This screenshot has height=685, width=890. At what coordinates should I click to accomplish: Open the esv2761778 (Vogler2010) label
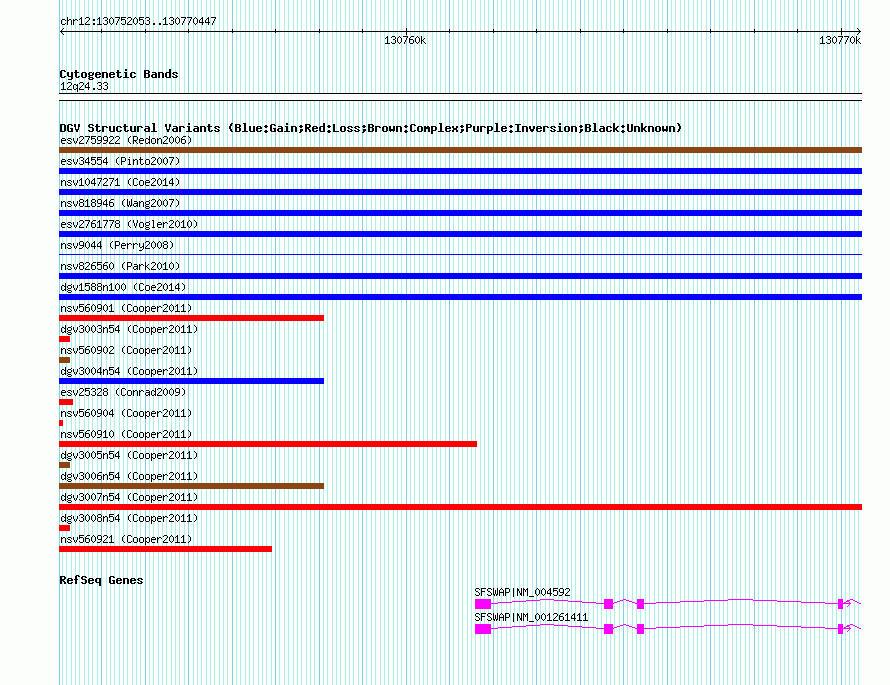(129, 224)
